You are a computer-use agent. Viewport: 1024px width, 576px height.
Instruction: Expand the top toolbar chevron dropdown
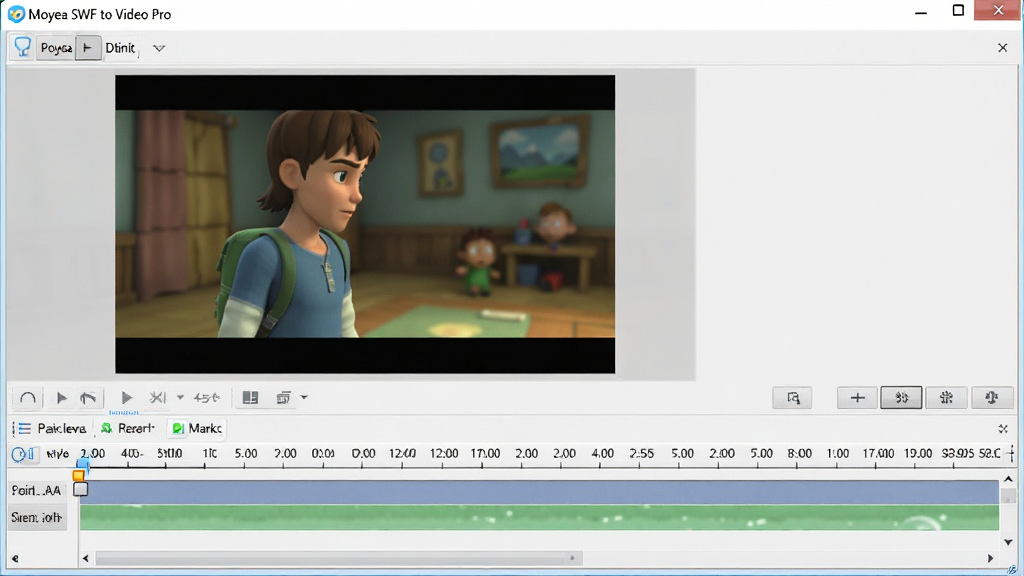[x=159, y=48]
